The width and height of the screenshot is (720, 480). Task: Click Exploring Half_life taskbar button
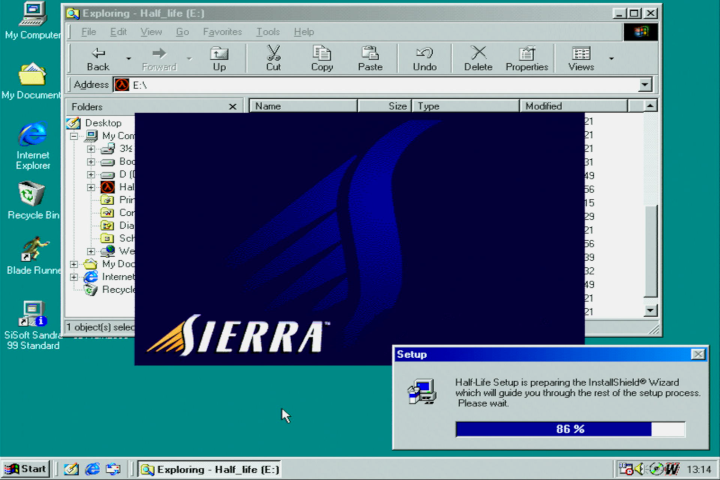210,469
